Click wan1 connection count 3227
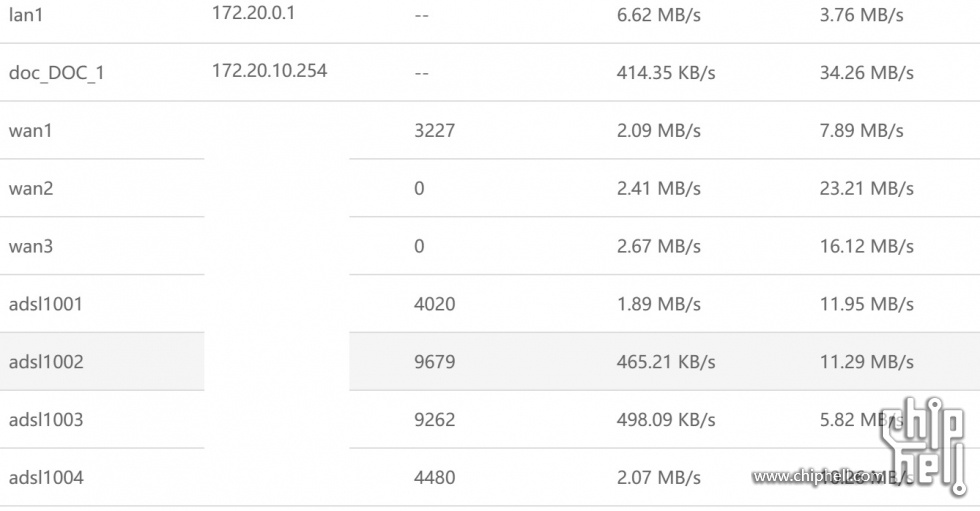The height and width of the screenshot is (511, 980). click(434, 131)
